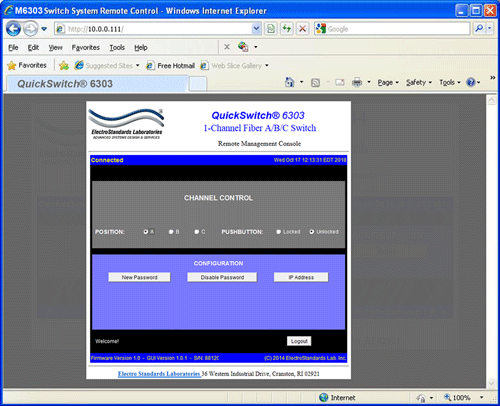Click the browser Back arrow button
This screenshot has width=500, height=406.
pyautogui.click(x=13, y=29)
